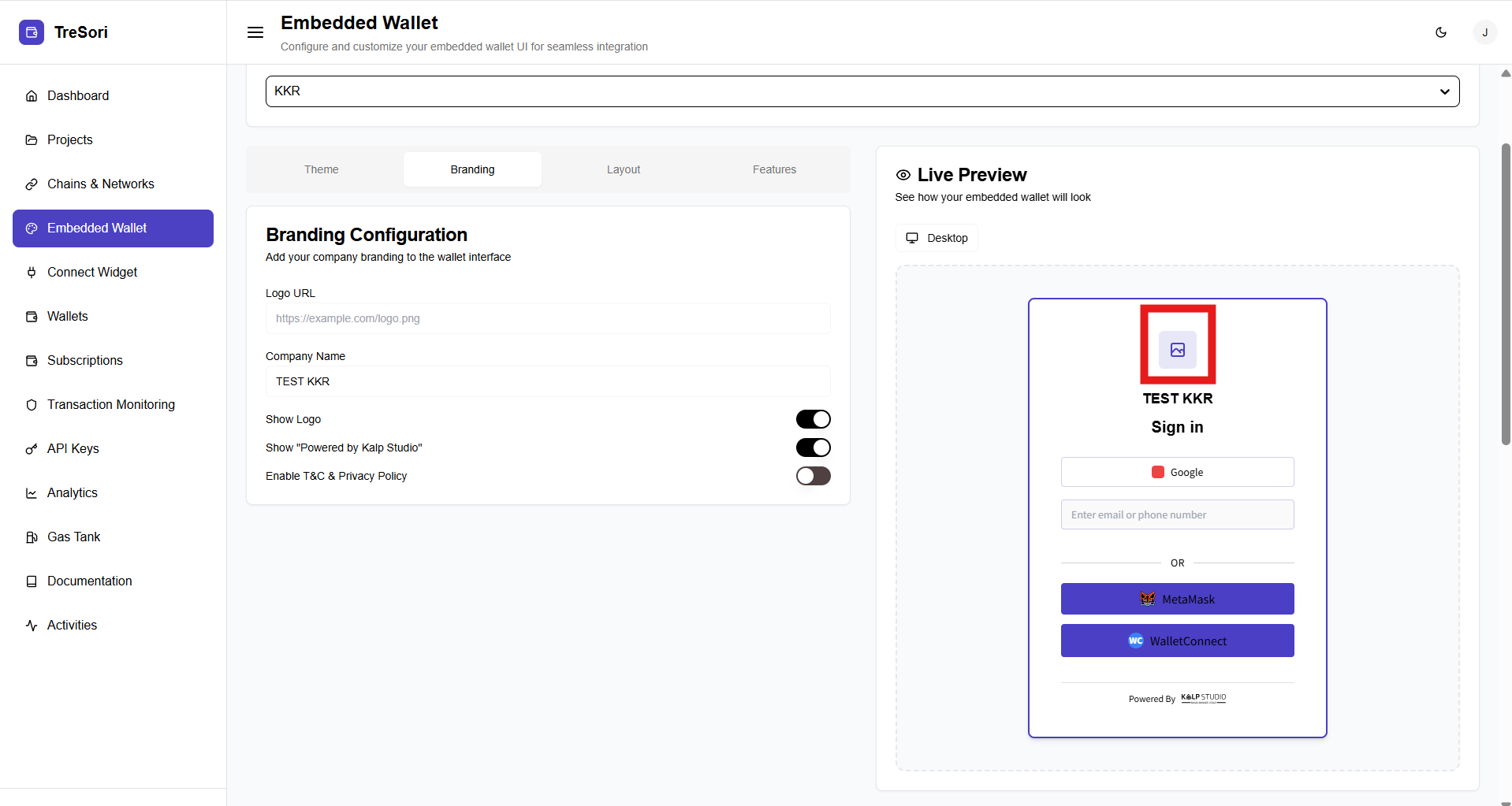Screen dimensions: 1512x806
Task: Turn off the Show Logo toggle
Action: tap(813, 419)
